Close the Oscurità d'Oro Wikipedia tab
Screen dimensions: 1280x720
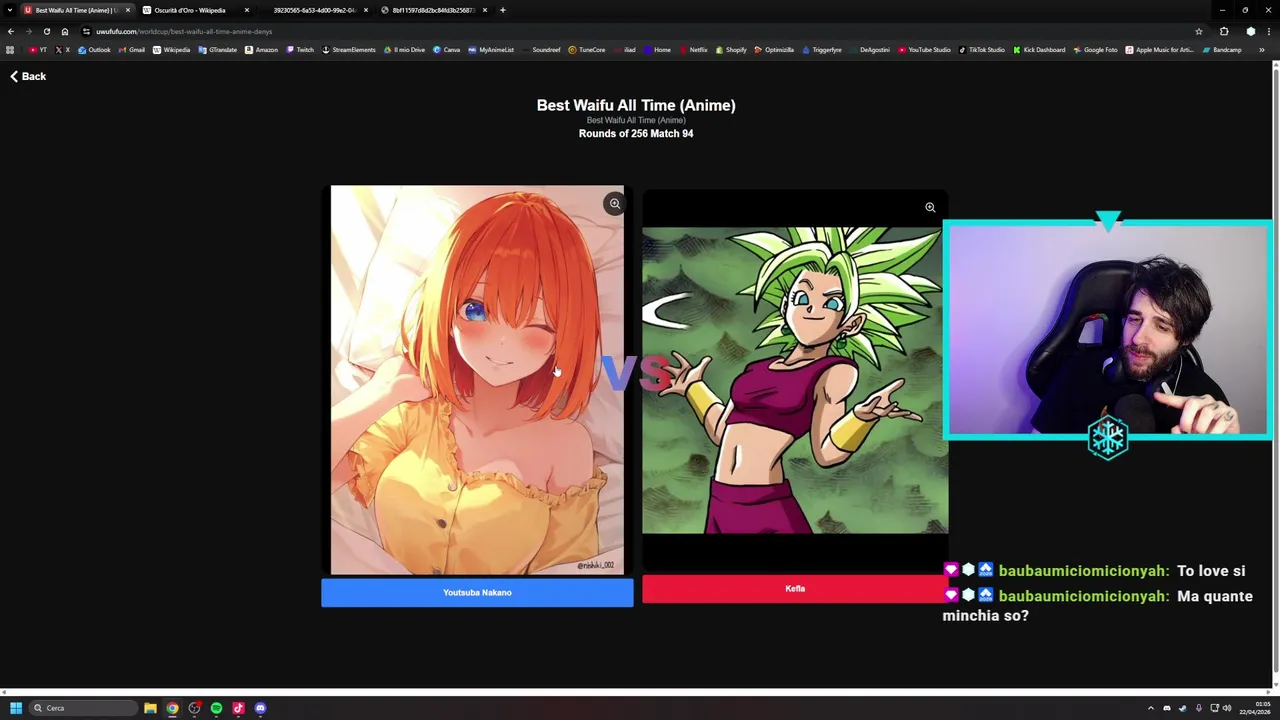tap(246, 10)
